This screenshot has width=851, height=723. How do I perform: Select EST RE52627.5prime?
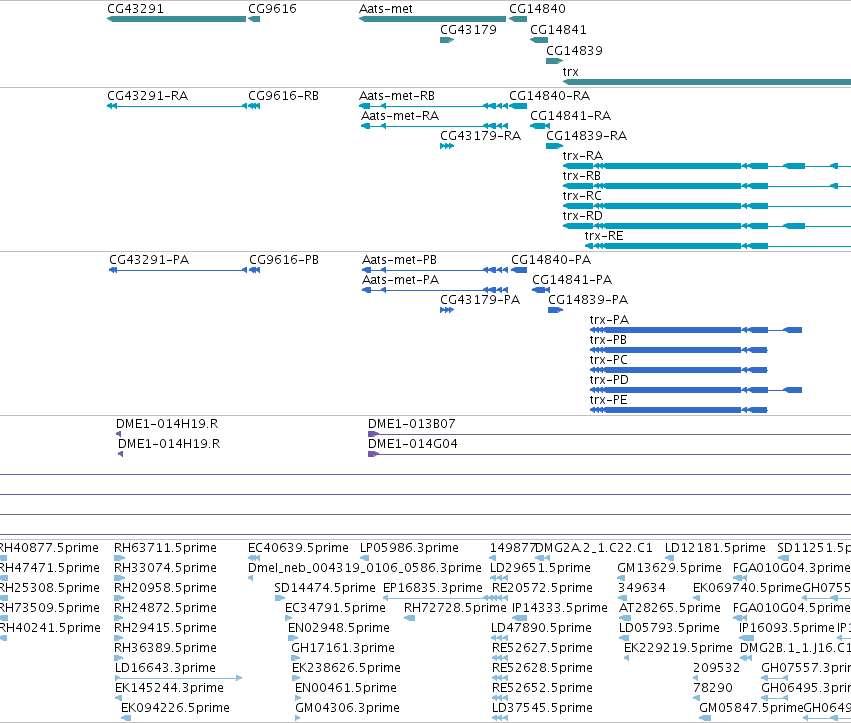[x=542, y=649]
